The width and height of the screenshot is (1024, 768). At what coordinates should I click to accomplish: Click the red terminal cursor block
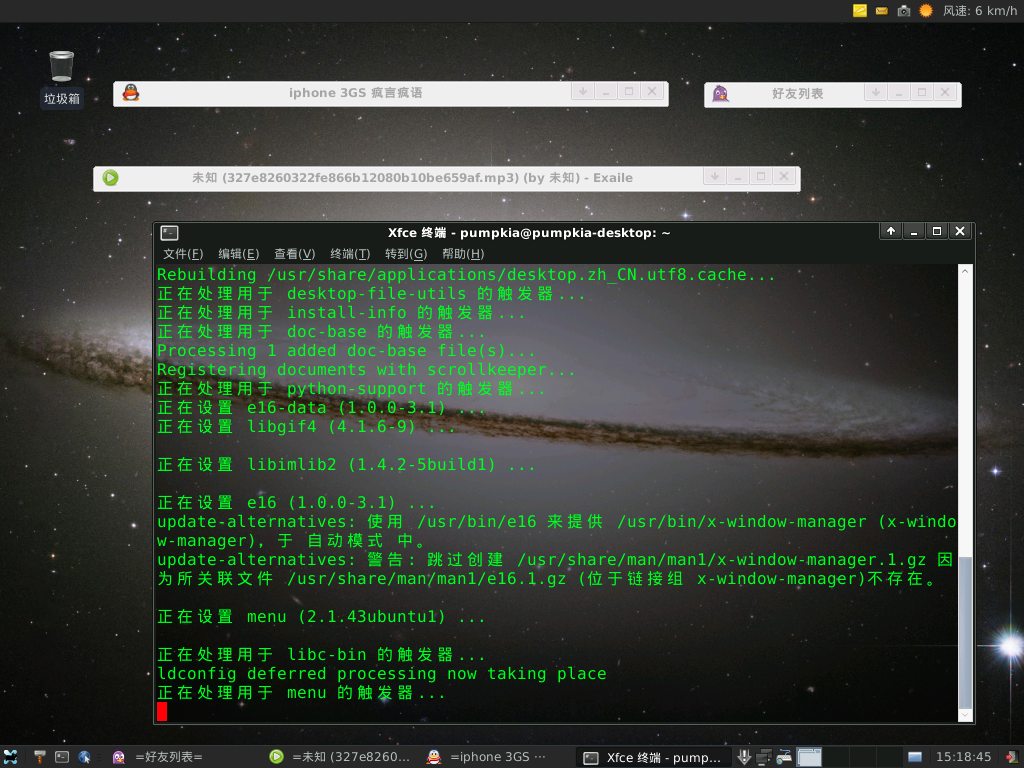tap(162, 712)
